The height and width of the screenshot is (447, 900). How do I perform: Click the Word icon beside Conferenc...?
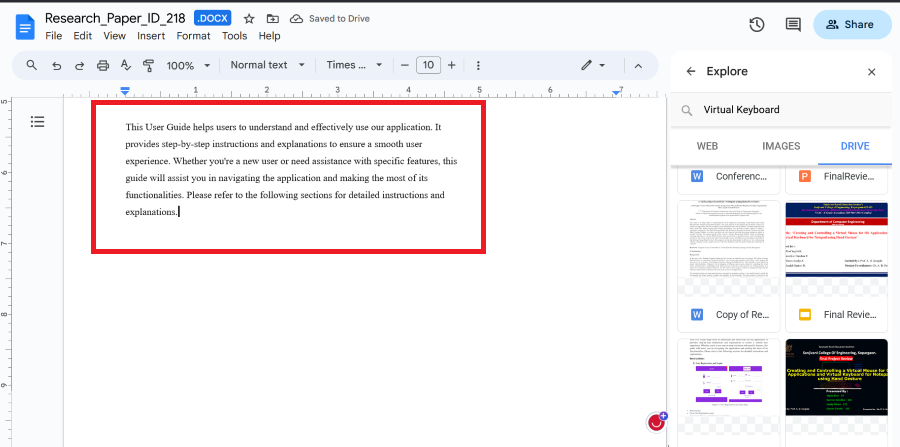tap(697, 176)
